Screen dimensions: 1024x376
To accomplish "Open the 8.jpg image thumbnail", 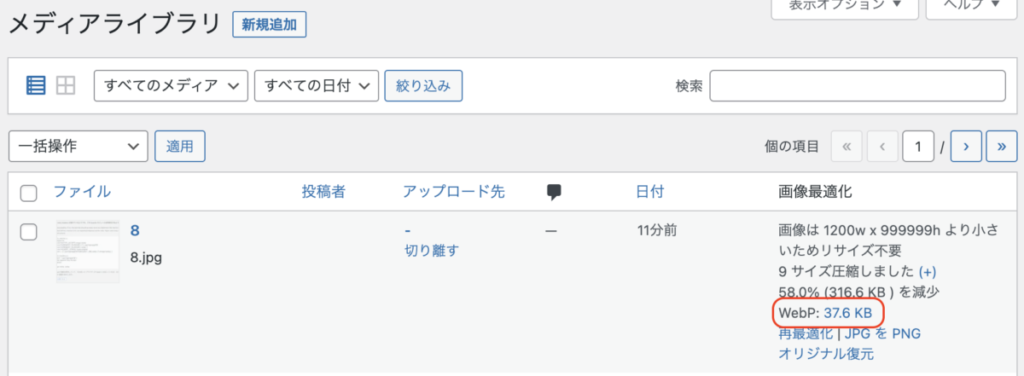I will (88, 252).
